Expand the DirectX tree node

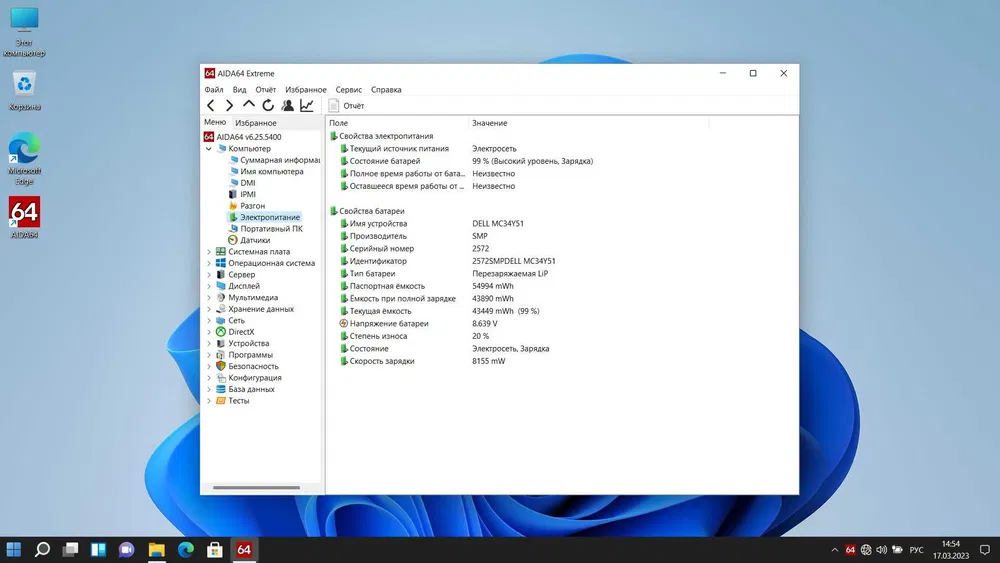tap(209, 332)
